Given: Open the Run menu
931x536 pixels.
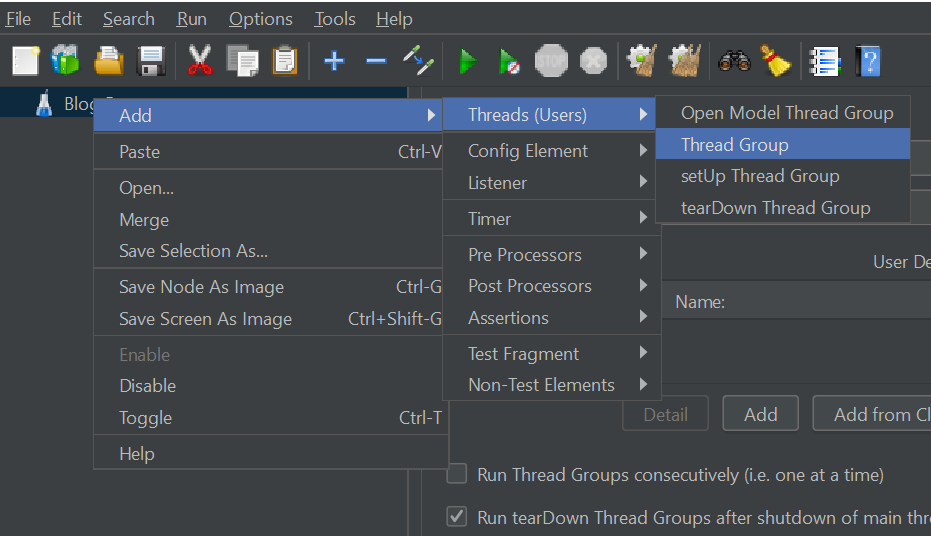Looking at the screenshot, I should (x=192, y=19).
